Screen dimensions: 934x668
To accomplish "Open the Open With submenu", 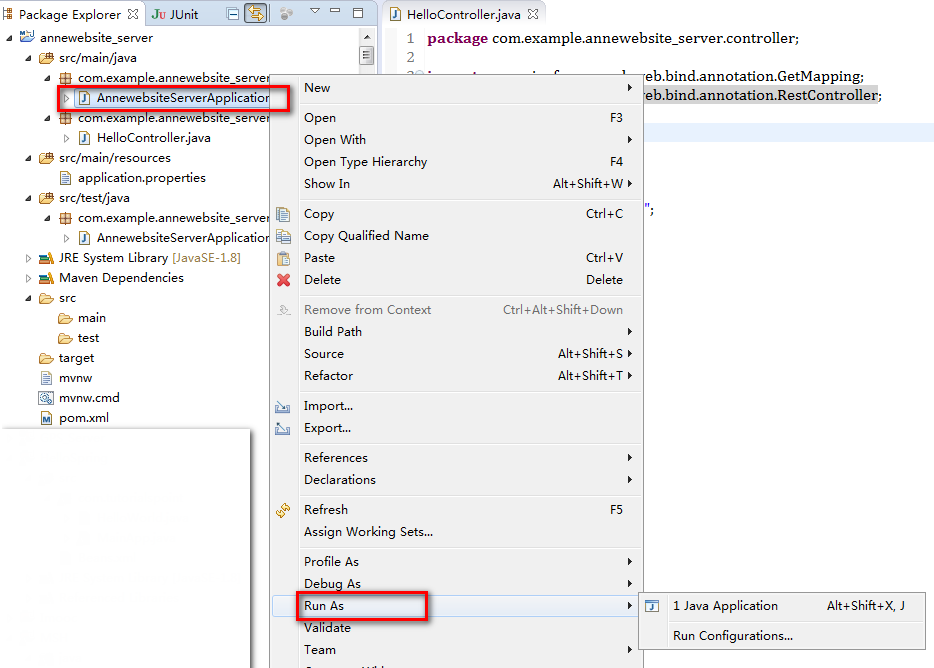I will [x=456, y=140].
